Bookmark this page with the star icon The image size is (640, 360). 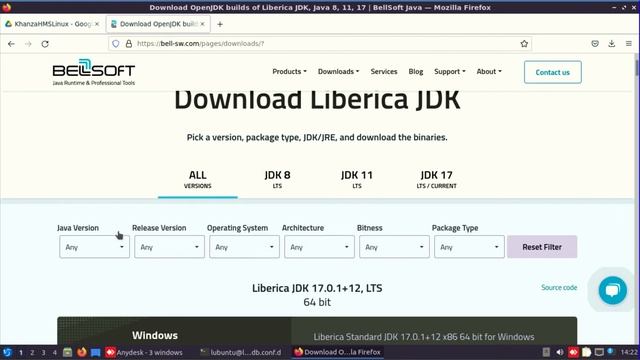(x=524, y=44)
